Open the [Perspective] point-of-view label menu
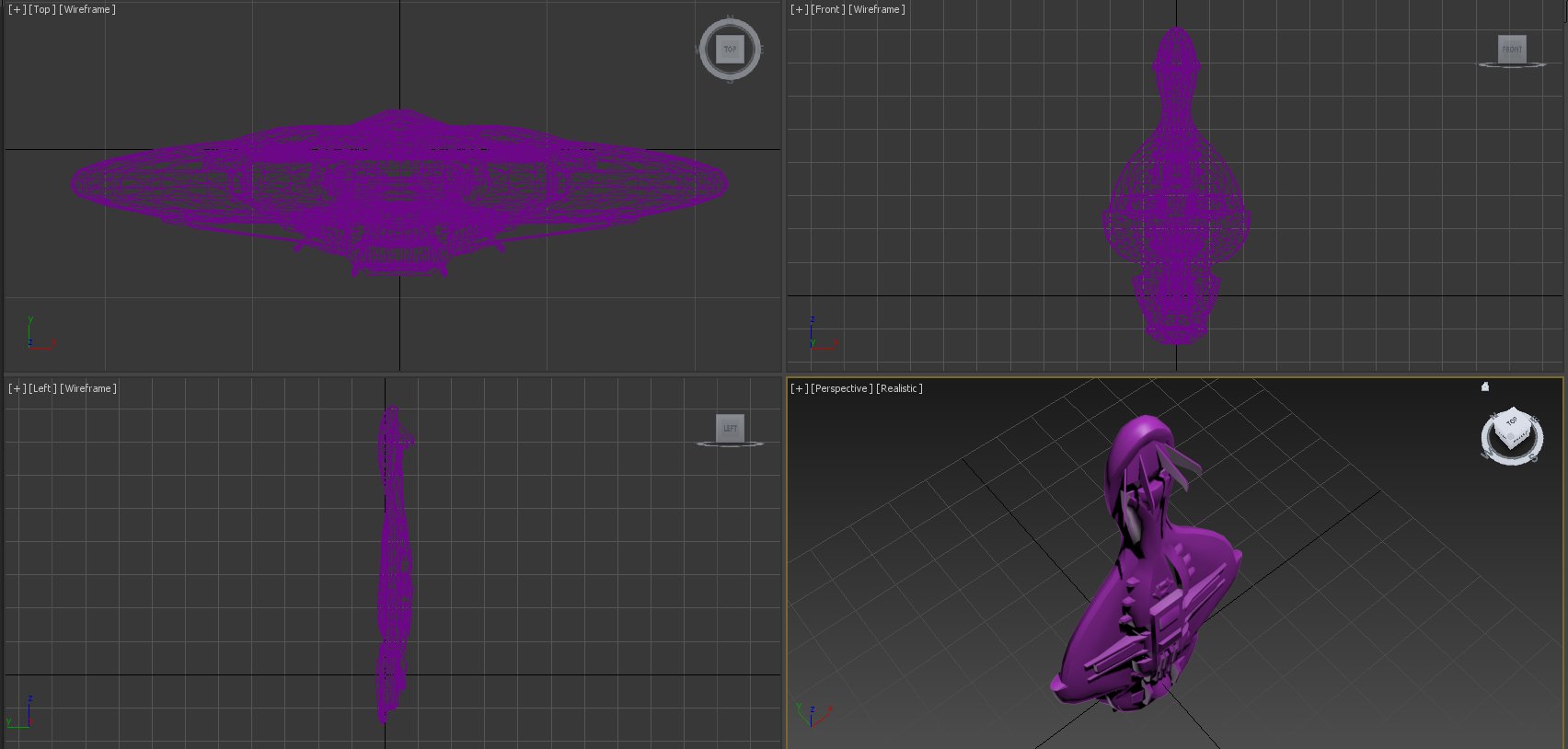 point(841,388)
